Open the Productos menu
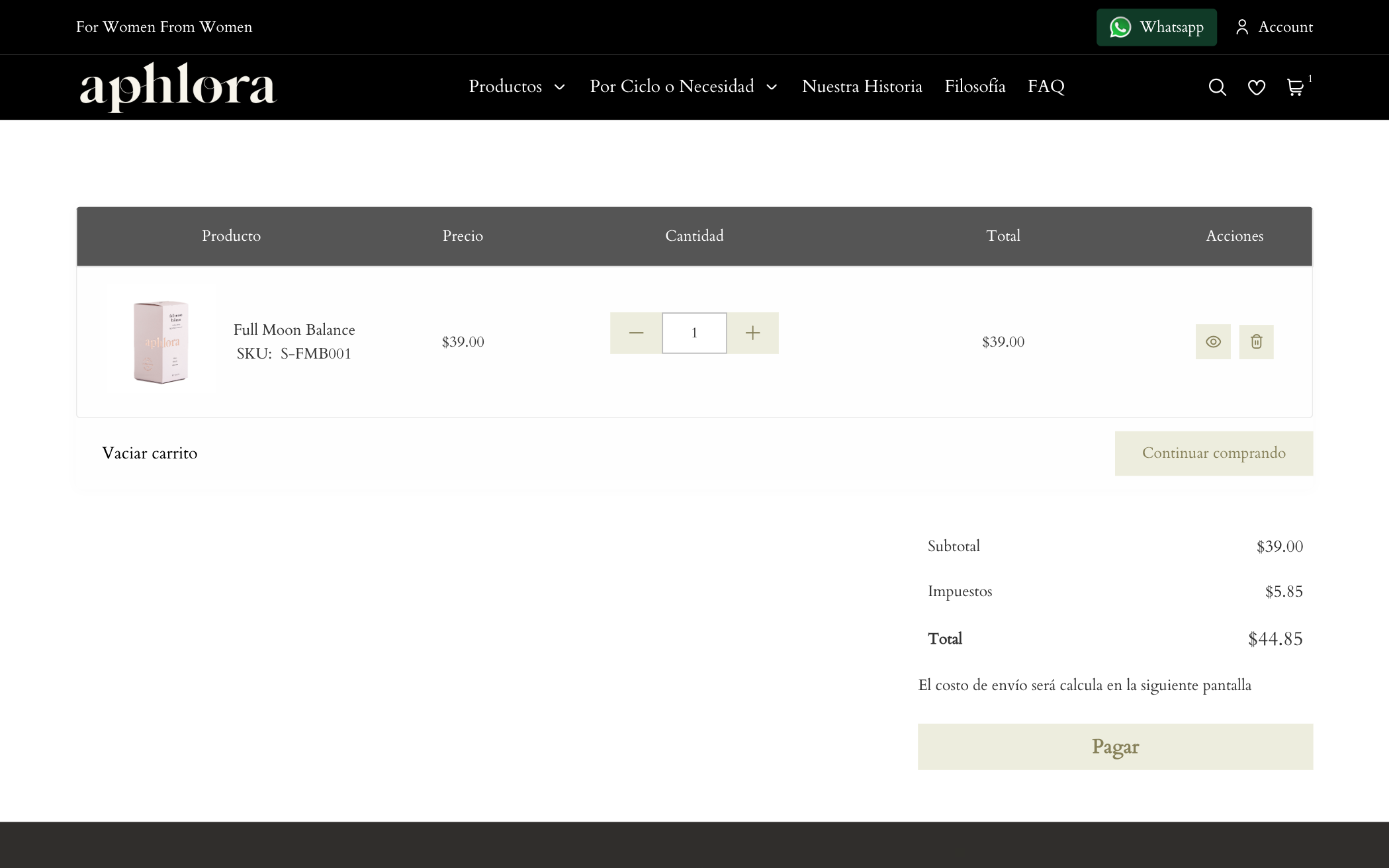Viewport: 1389px width, 868px height. click(506, 87)
